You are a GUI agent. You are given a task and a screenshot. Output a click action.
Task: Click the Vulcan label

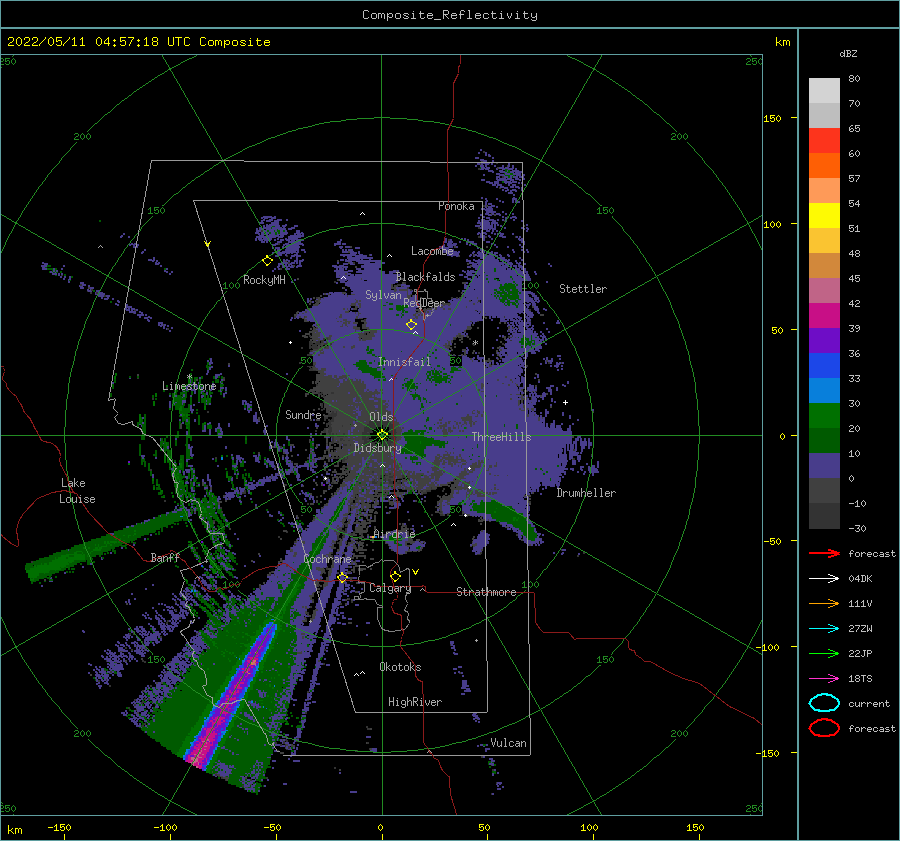point(509,743)
